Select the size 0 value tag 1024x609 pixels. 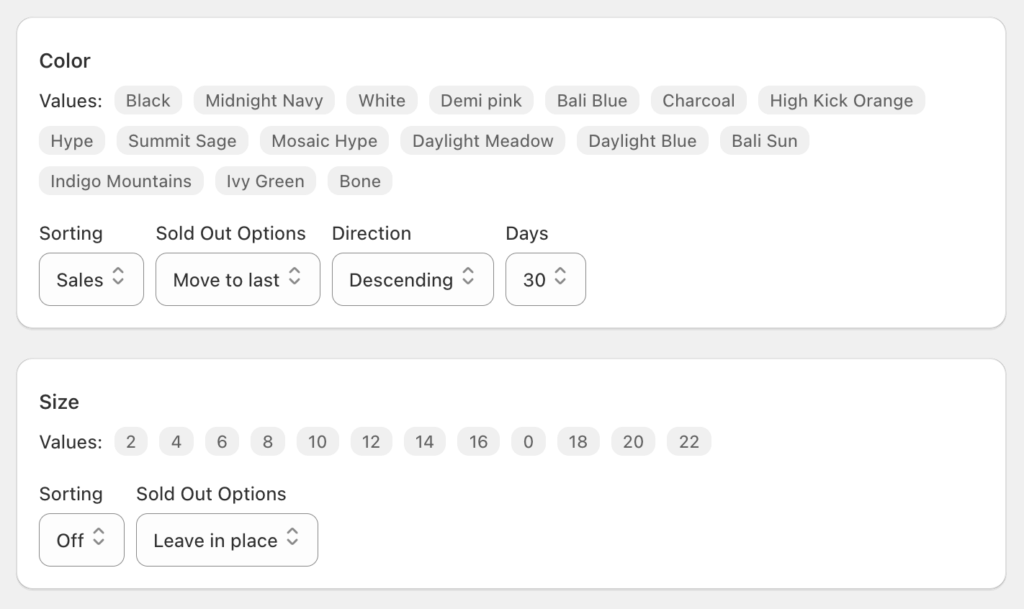tap(528, 442)
